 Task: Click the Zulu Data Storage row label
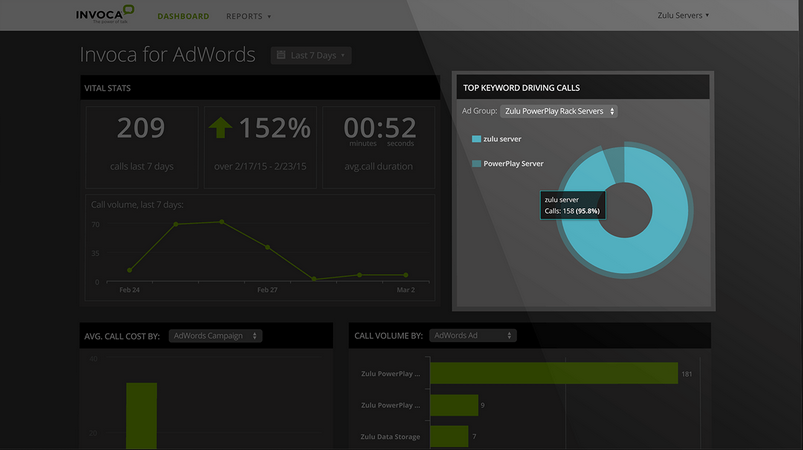coord(390,437)
